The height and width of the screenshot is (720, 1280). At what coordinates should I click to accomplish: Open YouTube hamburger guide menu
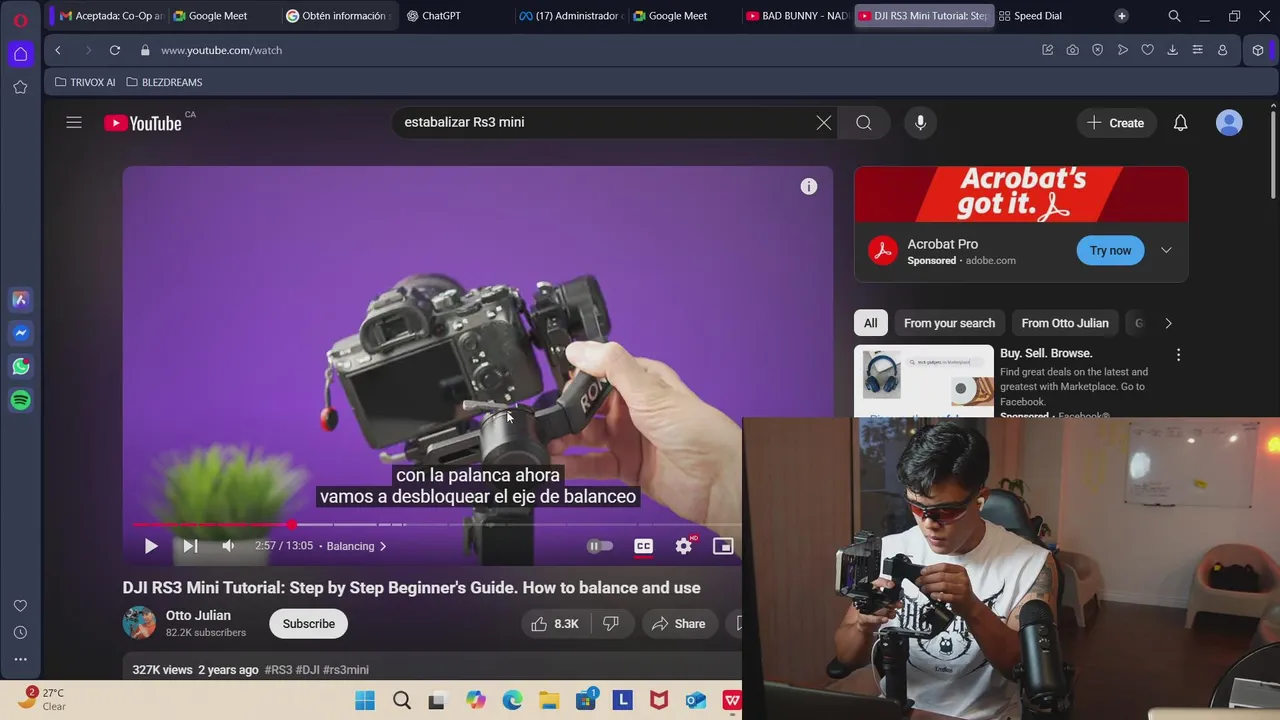(74, 123)
